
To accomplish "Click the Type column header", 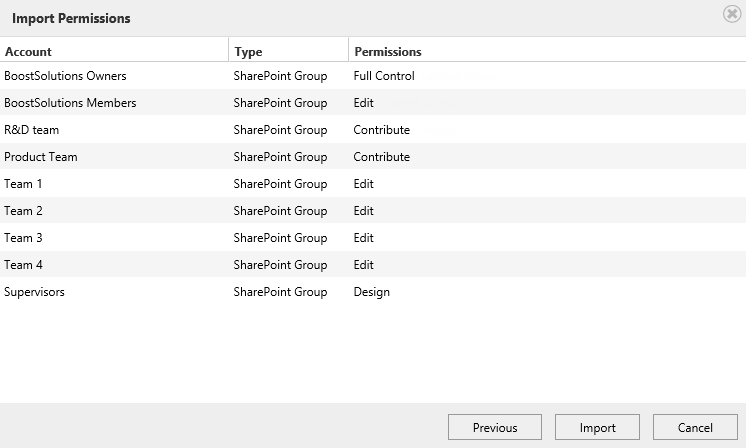I will pyautogui.click(x=248, y=51).
